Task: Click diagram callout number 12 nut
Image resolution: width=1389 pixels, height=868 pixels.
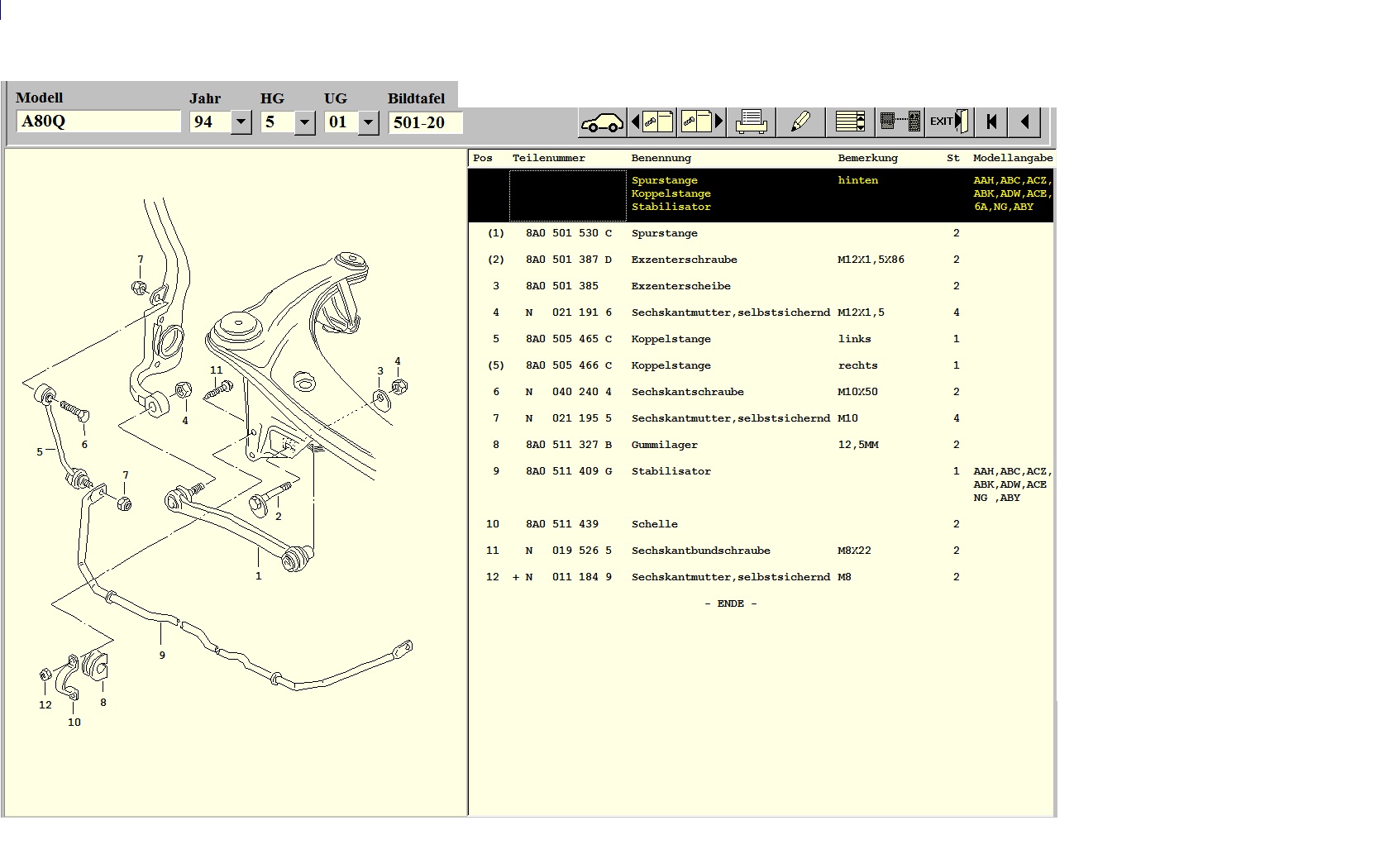Action: [45, 705]
